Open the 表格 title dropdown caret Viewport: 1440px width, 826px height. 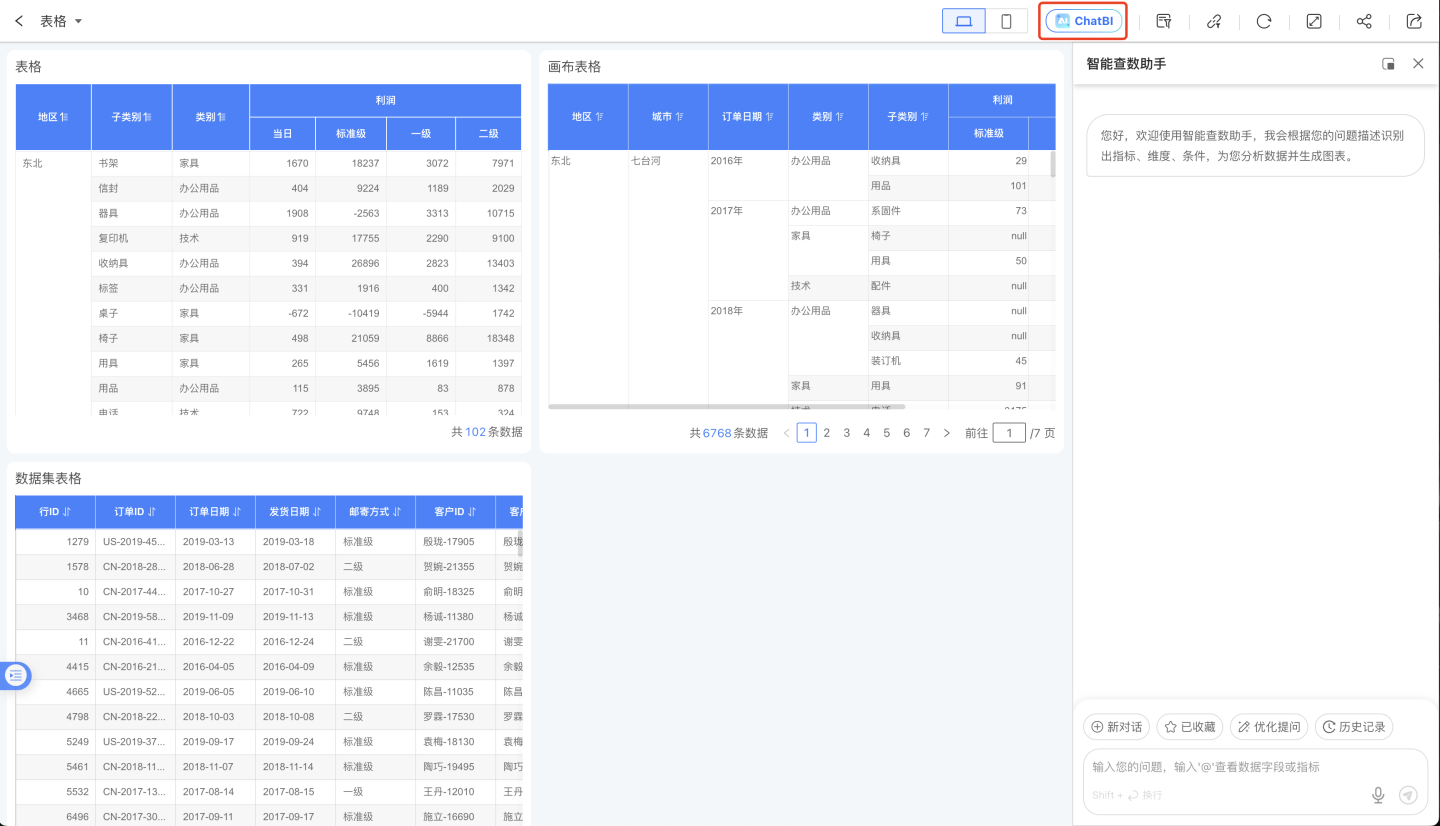(79, 21)
